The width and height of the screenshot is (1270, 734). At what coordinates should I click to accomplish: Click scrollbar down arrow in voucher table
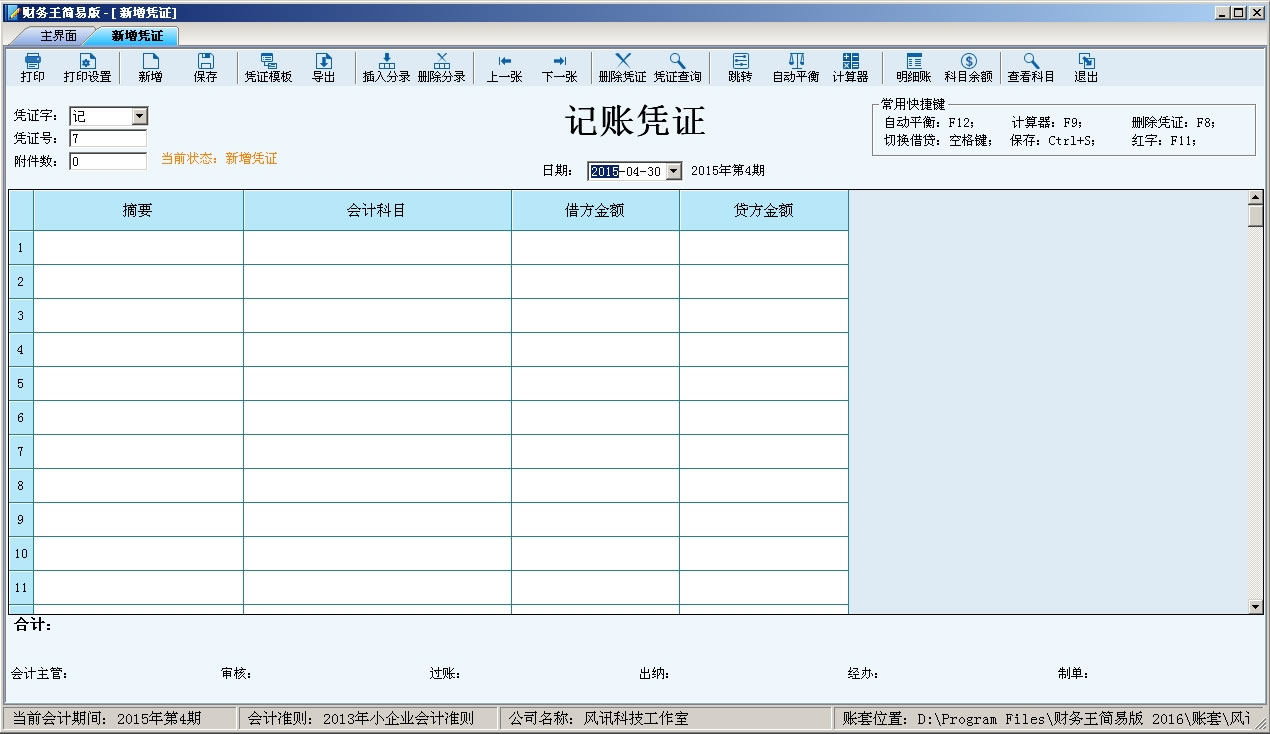1255,606
